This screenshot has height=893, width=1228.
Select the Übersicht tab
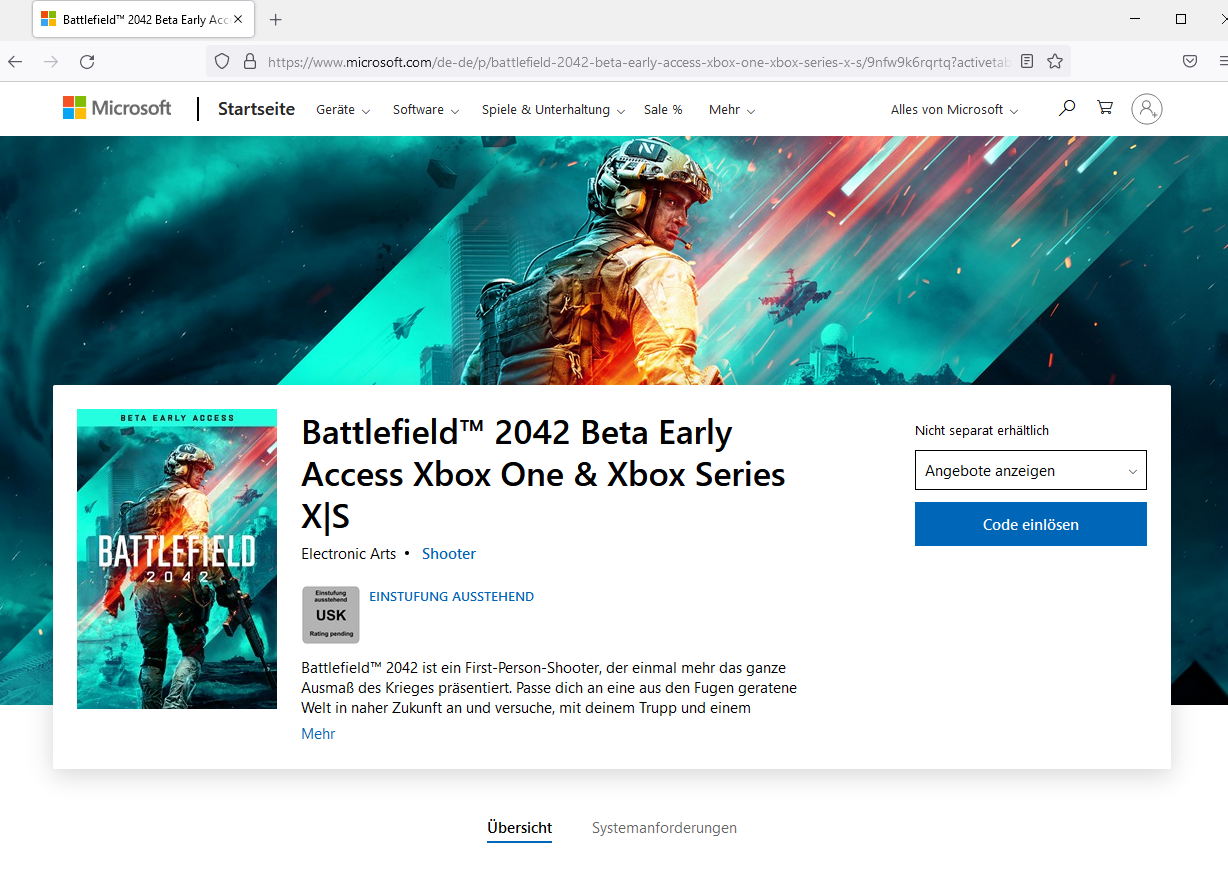pyautogui.click(x=519, y=828)
